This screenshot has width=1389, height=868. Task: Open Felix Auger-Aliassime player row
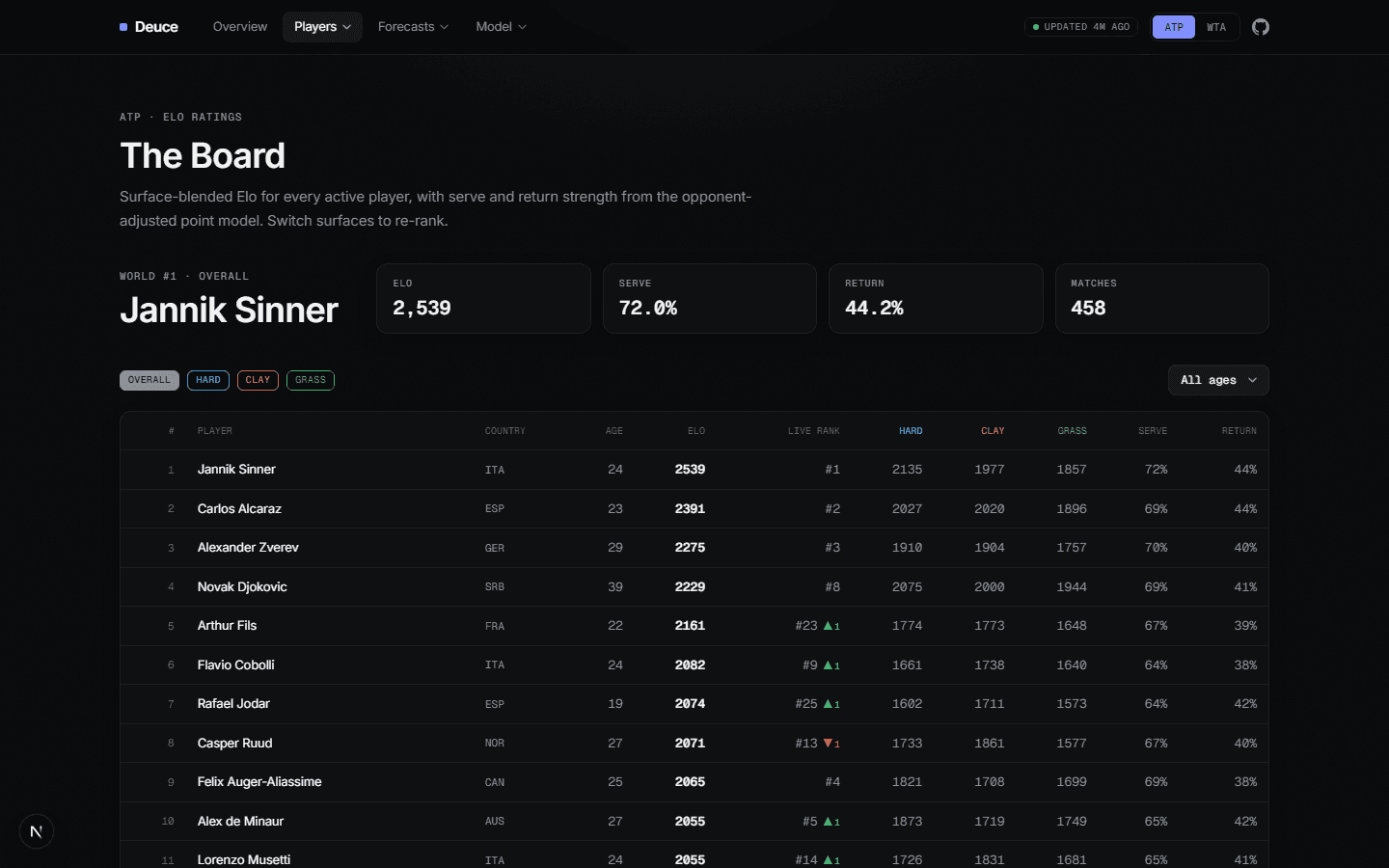pos(694,782)
